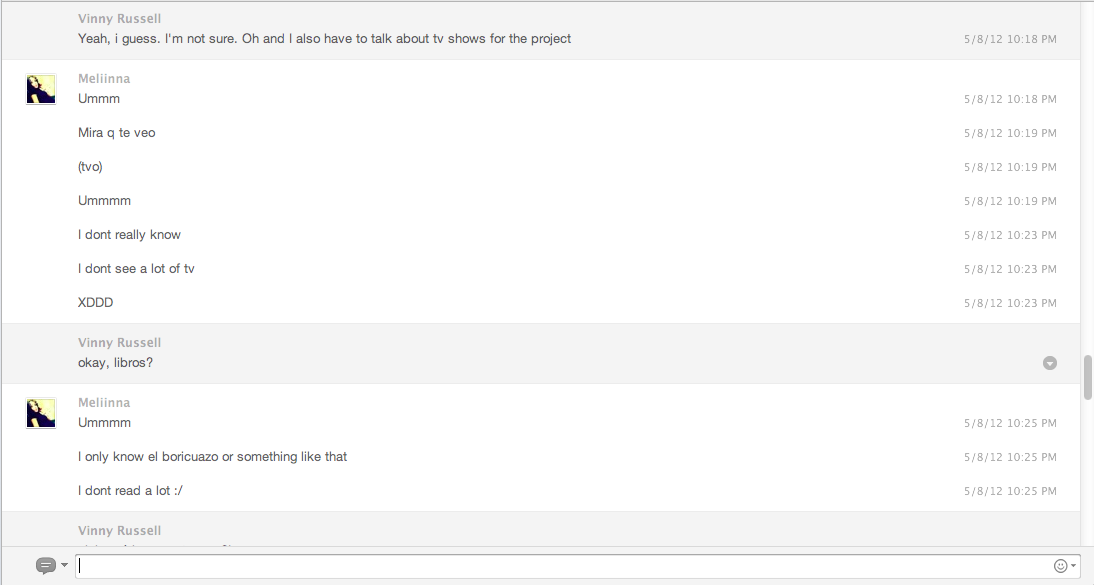The width and height of the screenshot is (1094, 585).
Task: Select the "I only know el boricuazo" message
Action: (x=212, y=457)
